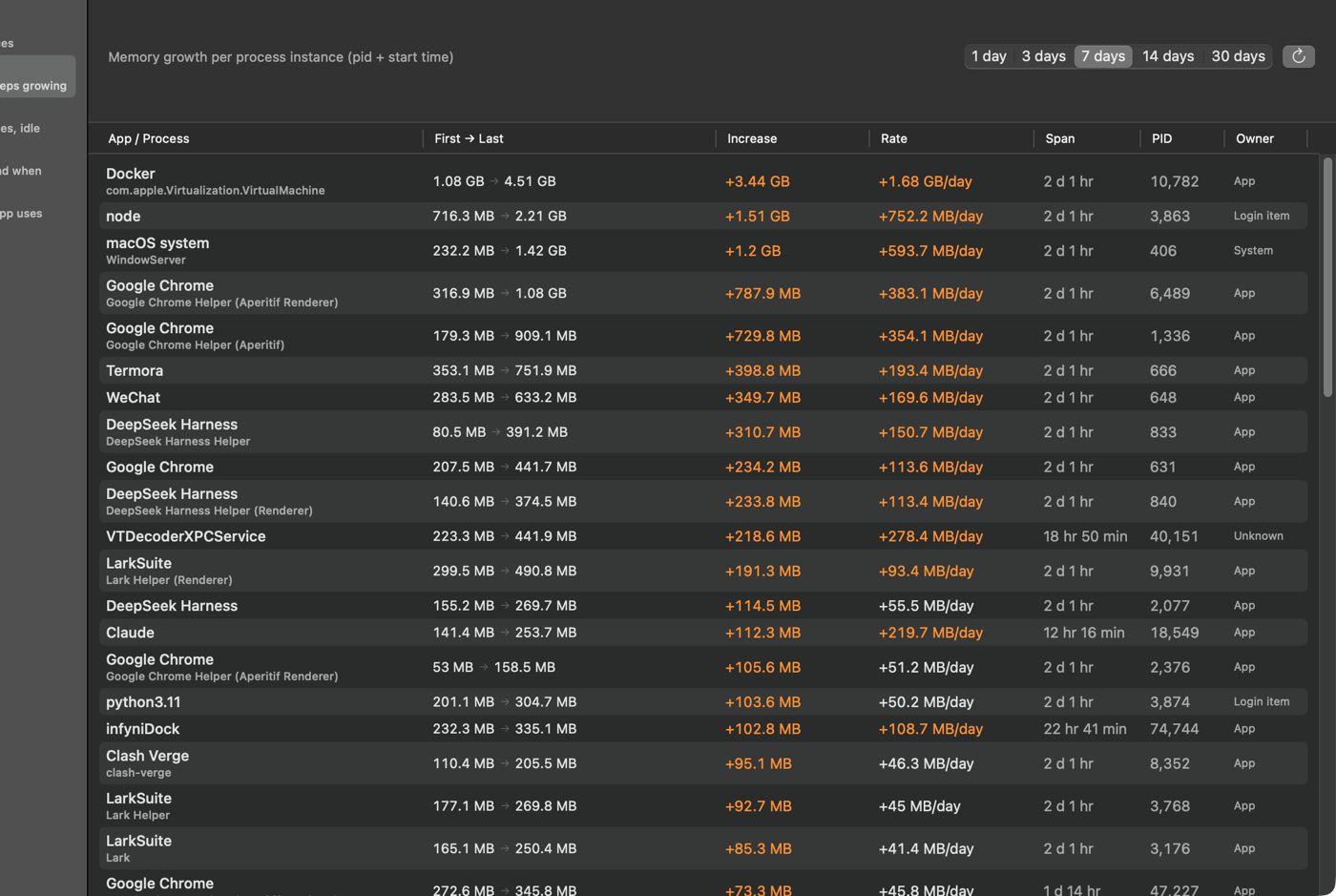Sort by Span column header
The image size is (1336, 896).
[x=1059, y=138]
